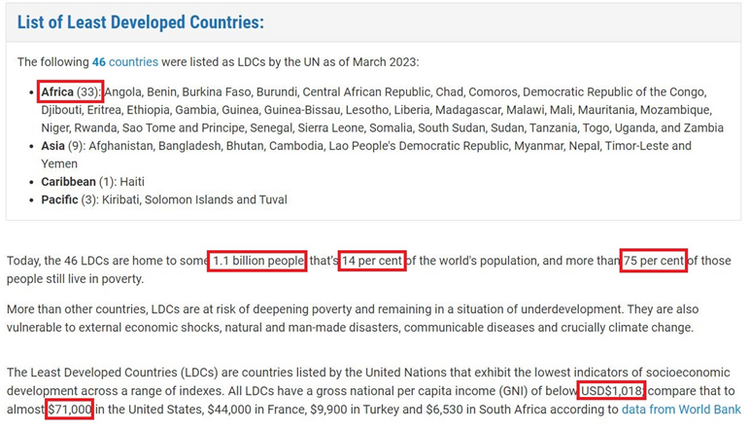Click the highlighted "14 per cent" text
This screenshot has width=750, height=428.
tap(372, 261)
